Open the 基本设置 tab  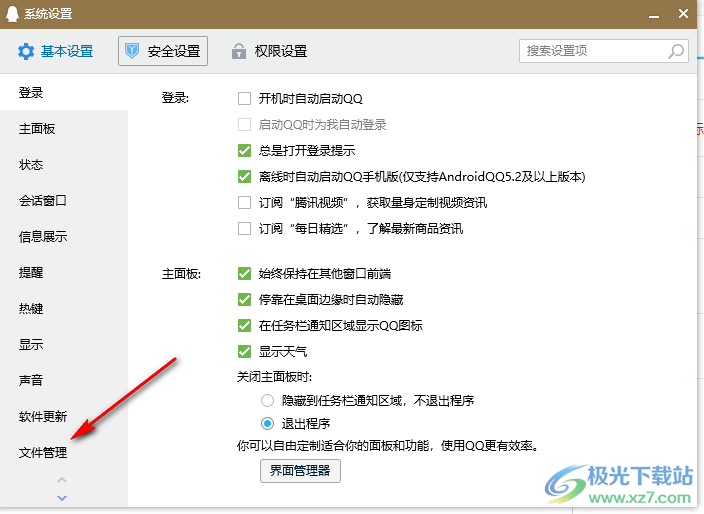(x=56, y=51)
